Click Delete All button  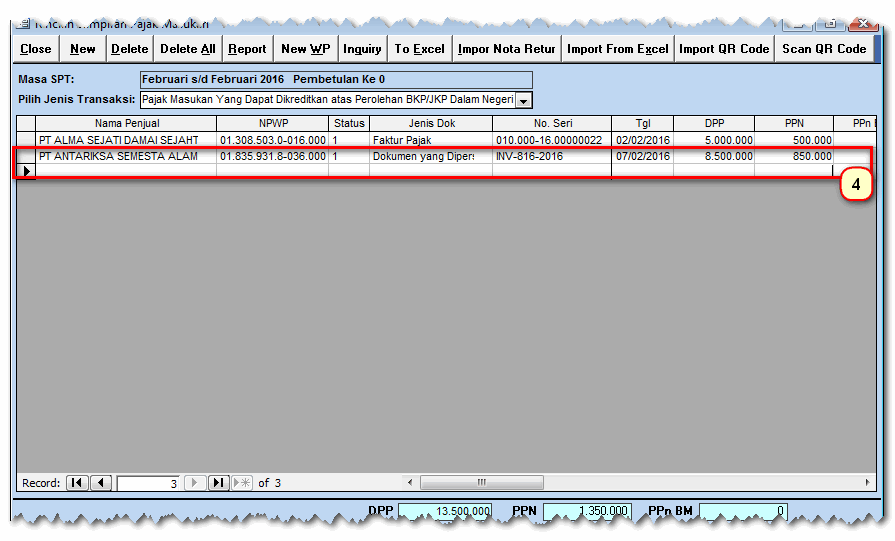(187, 48)
